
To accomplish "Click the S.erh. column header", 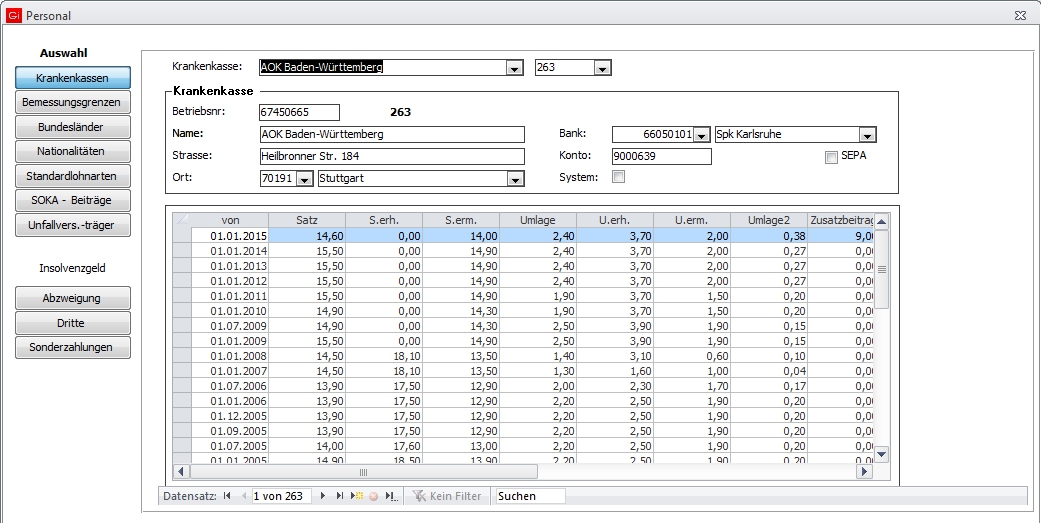I will coord(384,220).
